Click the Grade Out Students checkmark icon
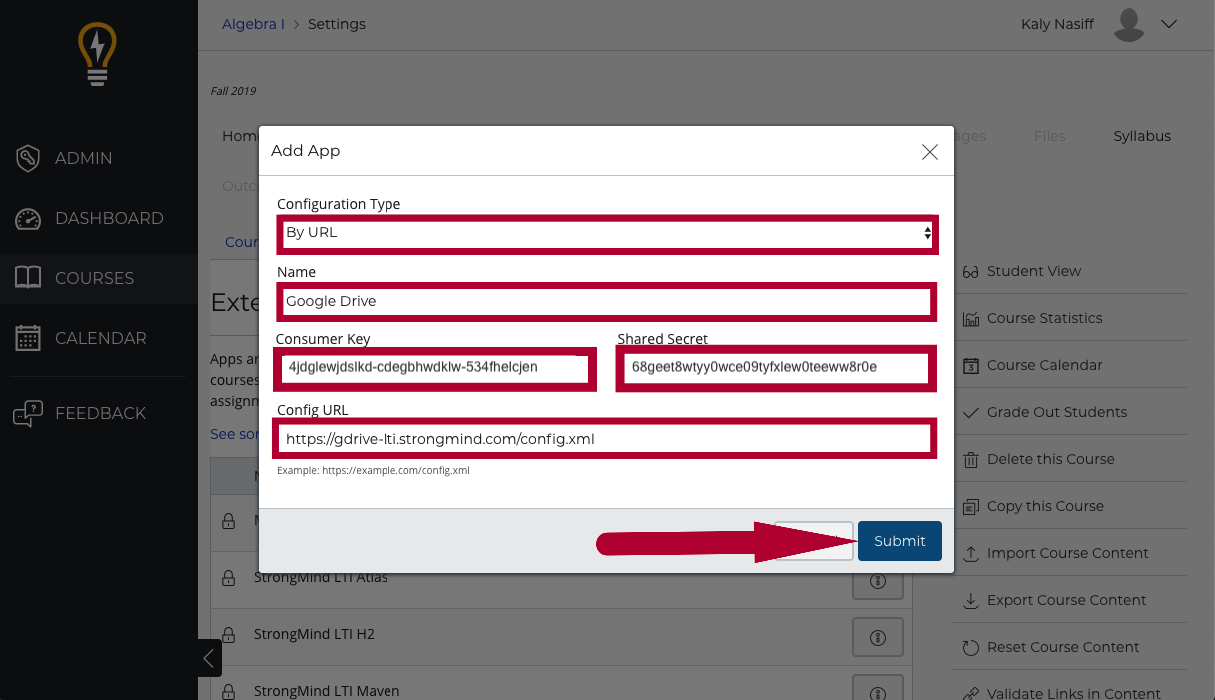The image size is (1215, 700). tap(970, 412)
